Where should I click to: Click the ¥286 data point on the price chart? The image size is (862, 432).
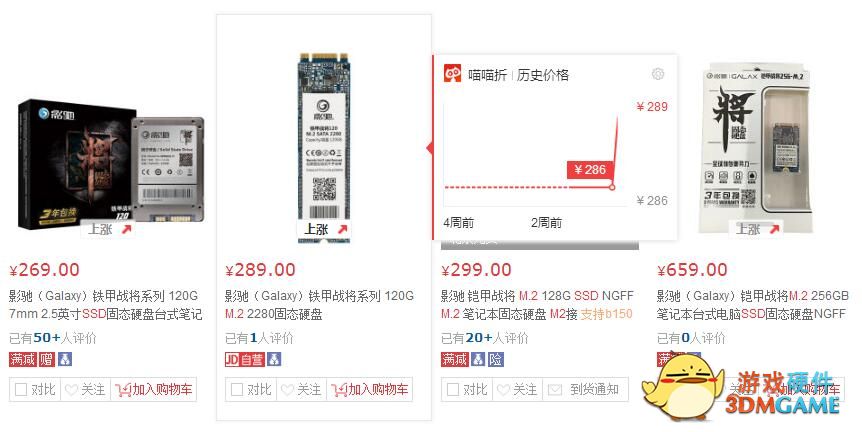[612, 187]
